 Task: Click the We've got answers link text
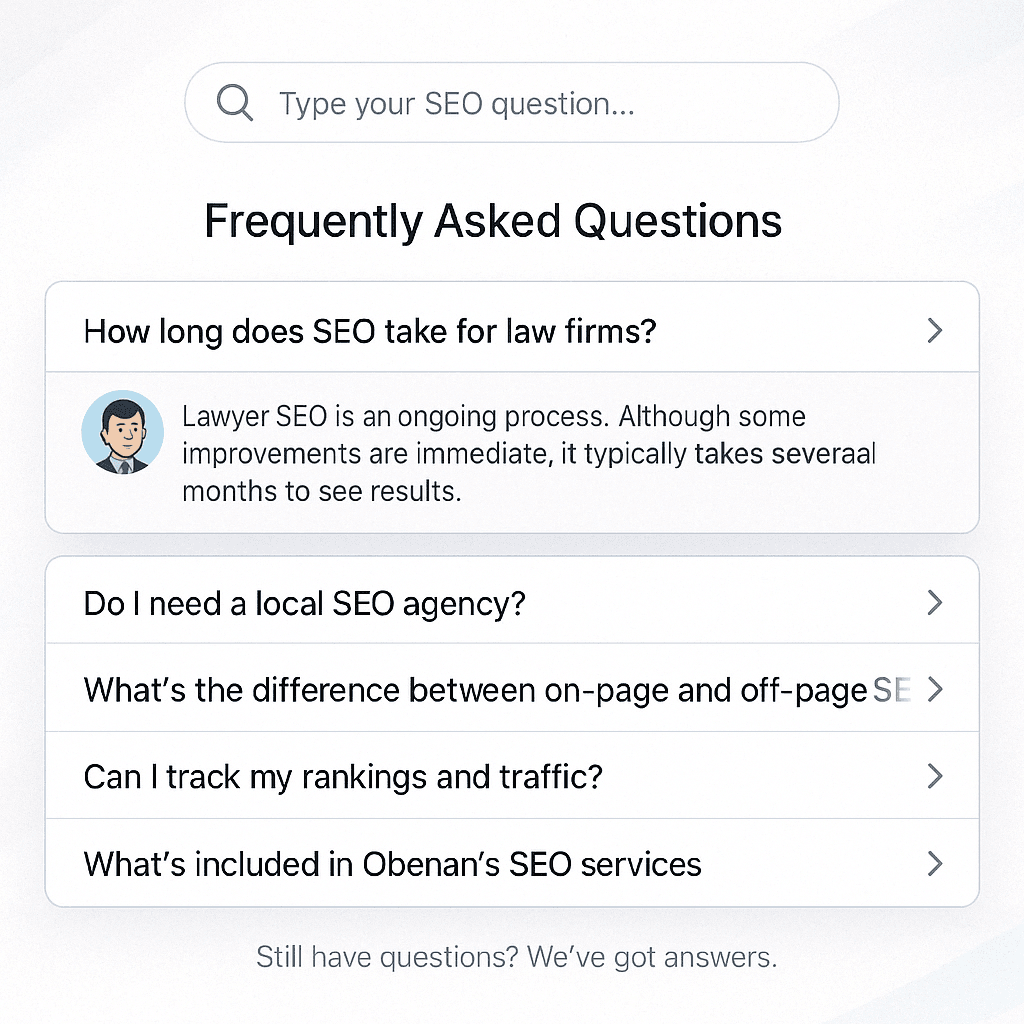[x=652, y=957]
